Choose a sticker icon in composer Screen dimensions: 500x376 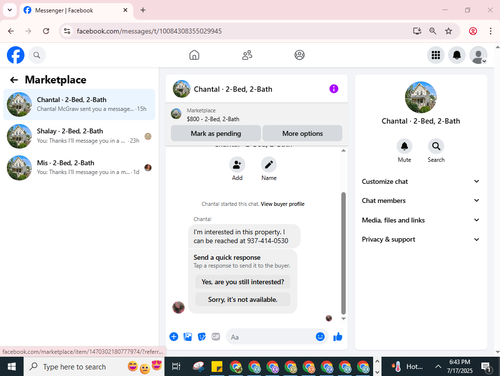pyautogui.click(x=202, y=337)
